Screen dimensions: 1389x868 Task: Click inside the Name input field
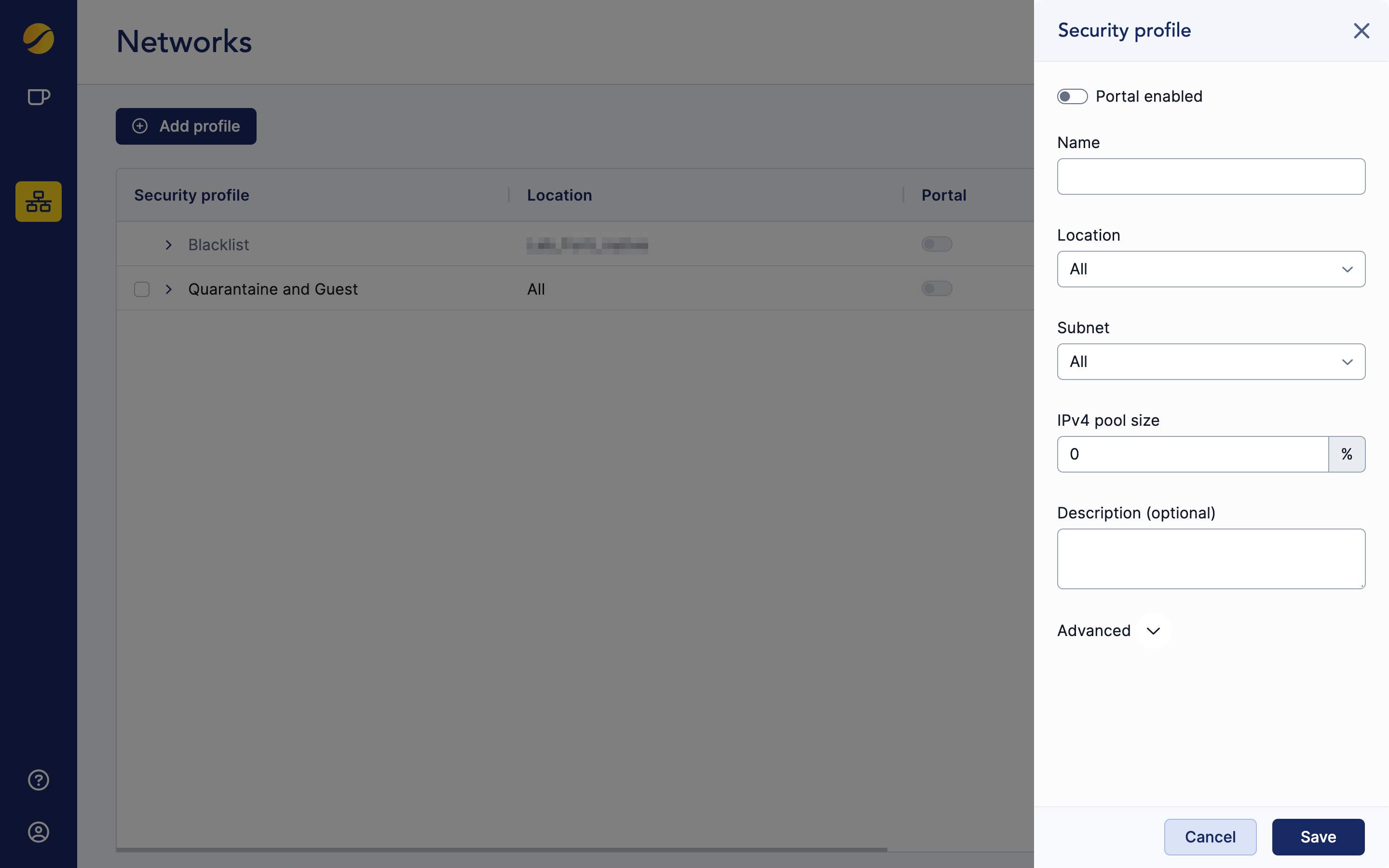coord(1211,176)
